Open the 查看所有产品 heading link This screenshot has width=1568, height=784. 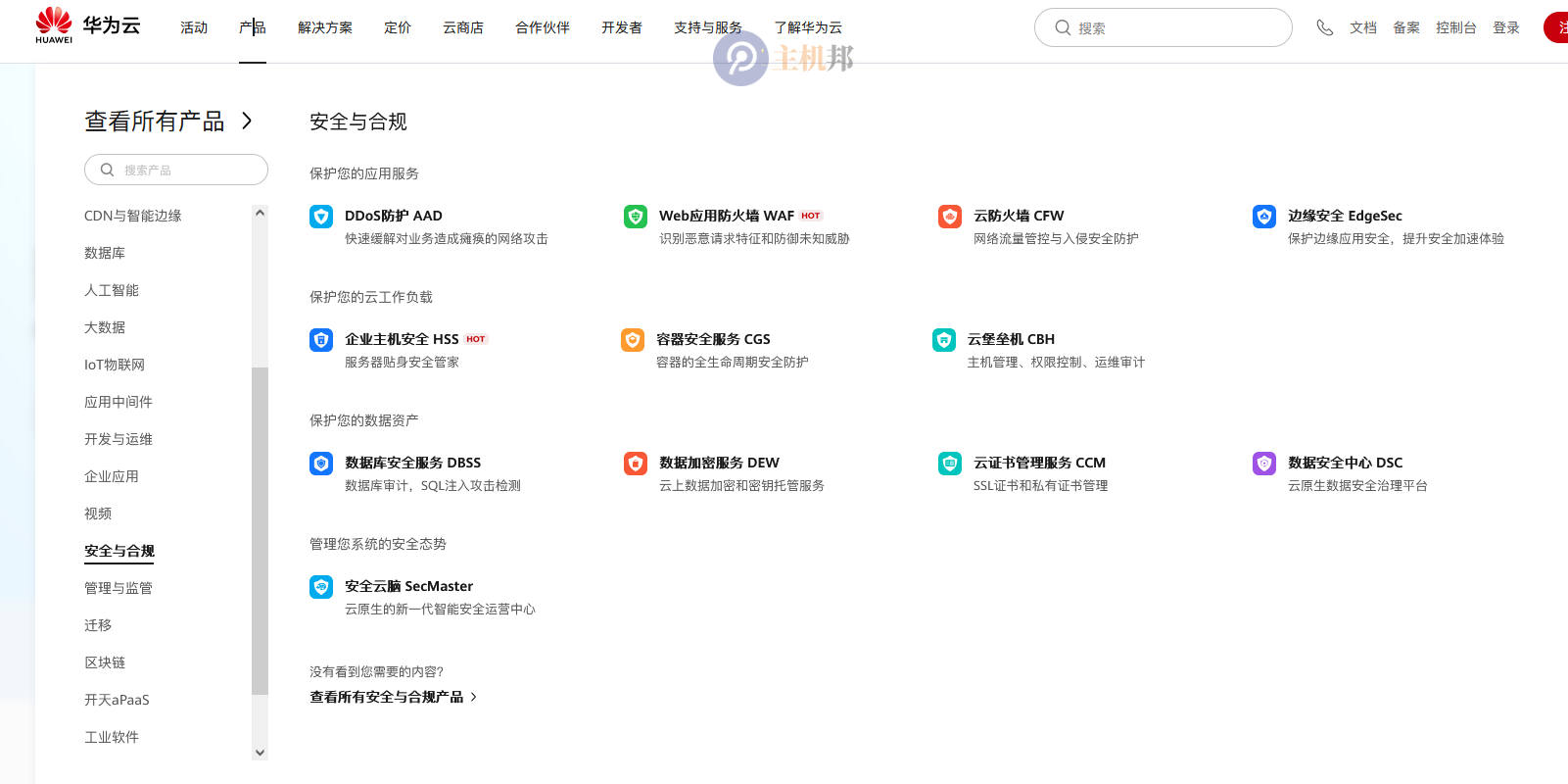pyautogui.click(x=155, y=121)
